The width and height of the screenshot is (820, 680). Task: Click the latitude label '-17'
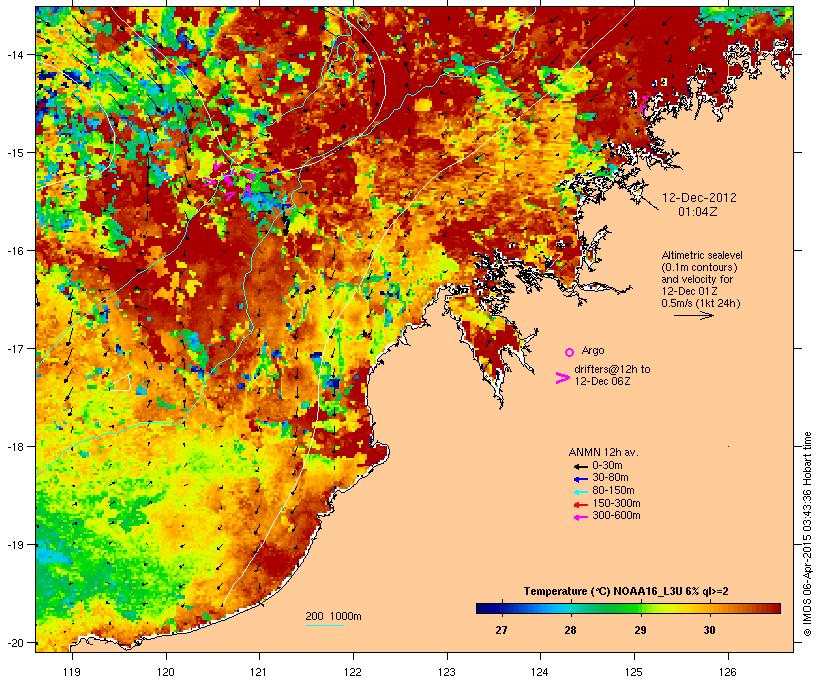(15, 348)
